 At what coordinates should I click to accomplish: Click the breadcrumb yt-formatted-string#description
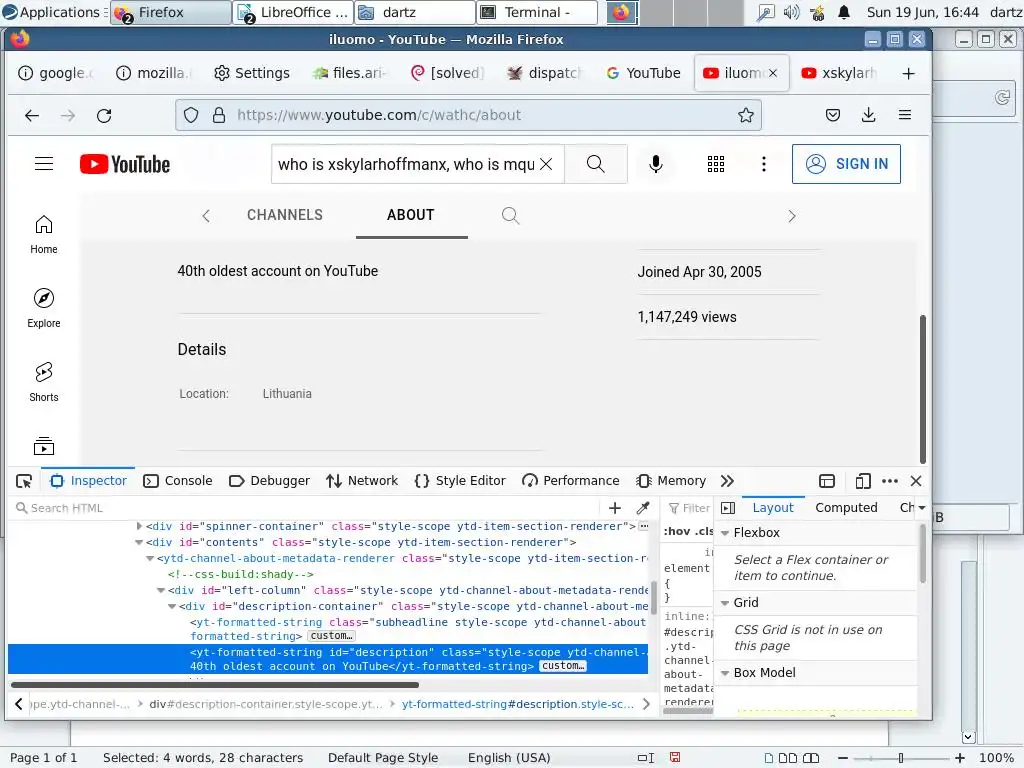pyautogui.click(x=518, y=704)
